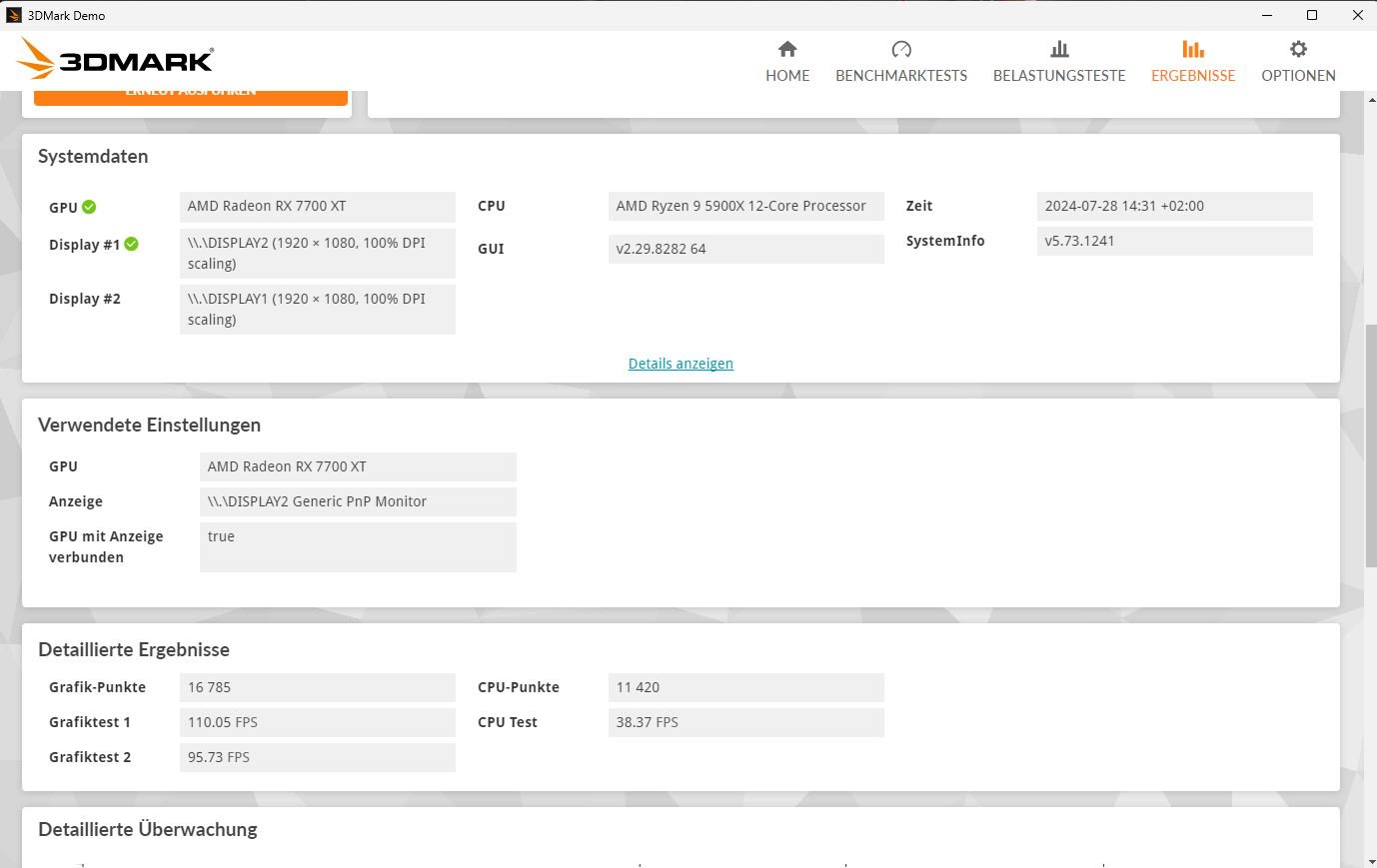Click the GPU value in Verwendete Einstellungen
Image resolution: width=1377 pixels, height=868 pixels.
click(x=358, y=466)
